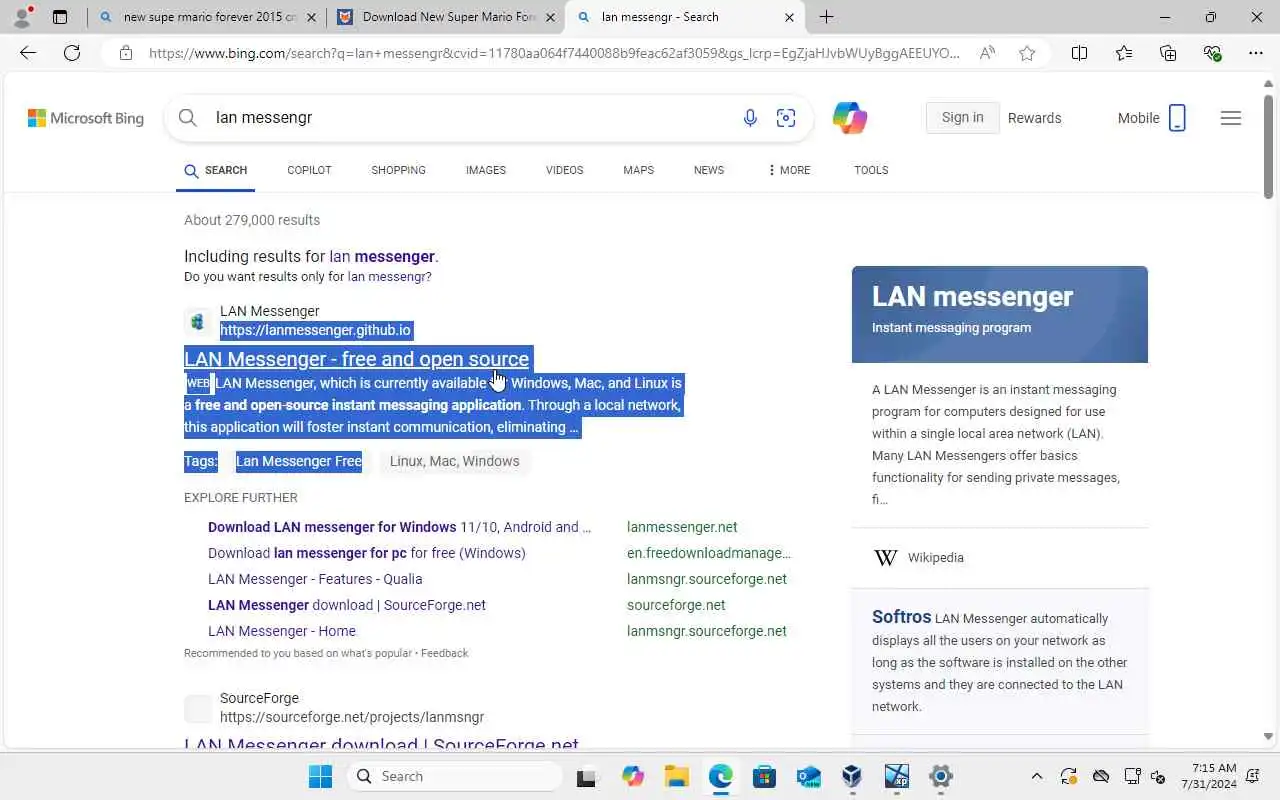Screen dimensions: 1280x800
Task: Open Favorites list icon
Action: point(1124,53)
